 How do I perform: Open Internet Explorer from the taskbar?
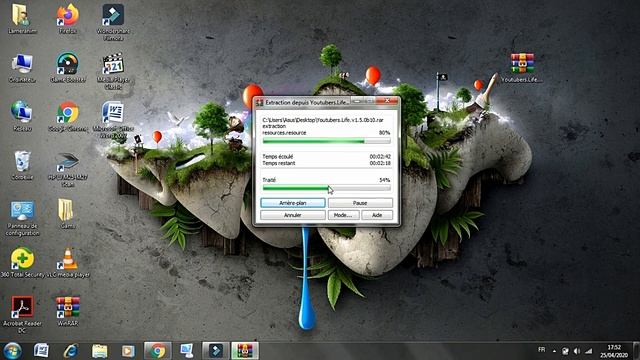click(x=70, y=351)
